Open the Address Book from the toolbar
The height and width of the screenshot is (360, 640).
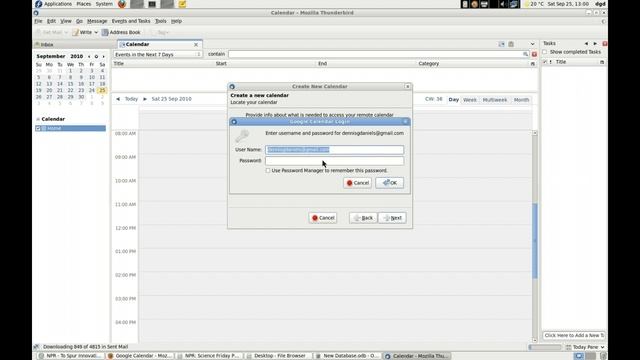click(121, 32)
